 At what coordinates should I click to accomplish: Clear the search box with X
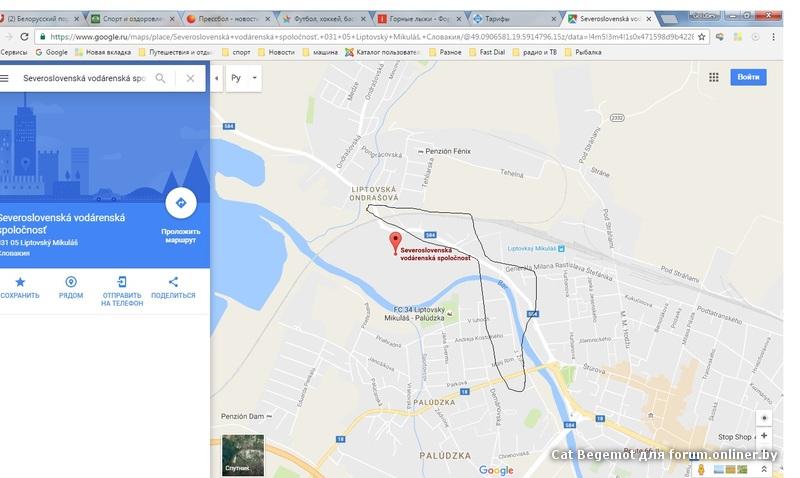tap(190, 78)
